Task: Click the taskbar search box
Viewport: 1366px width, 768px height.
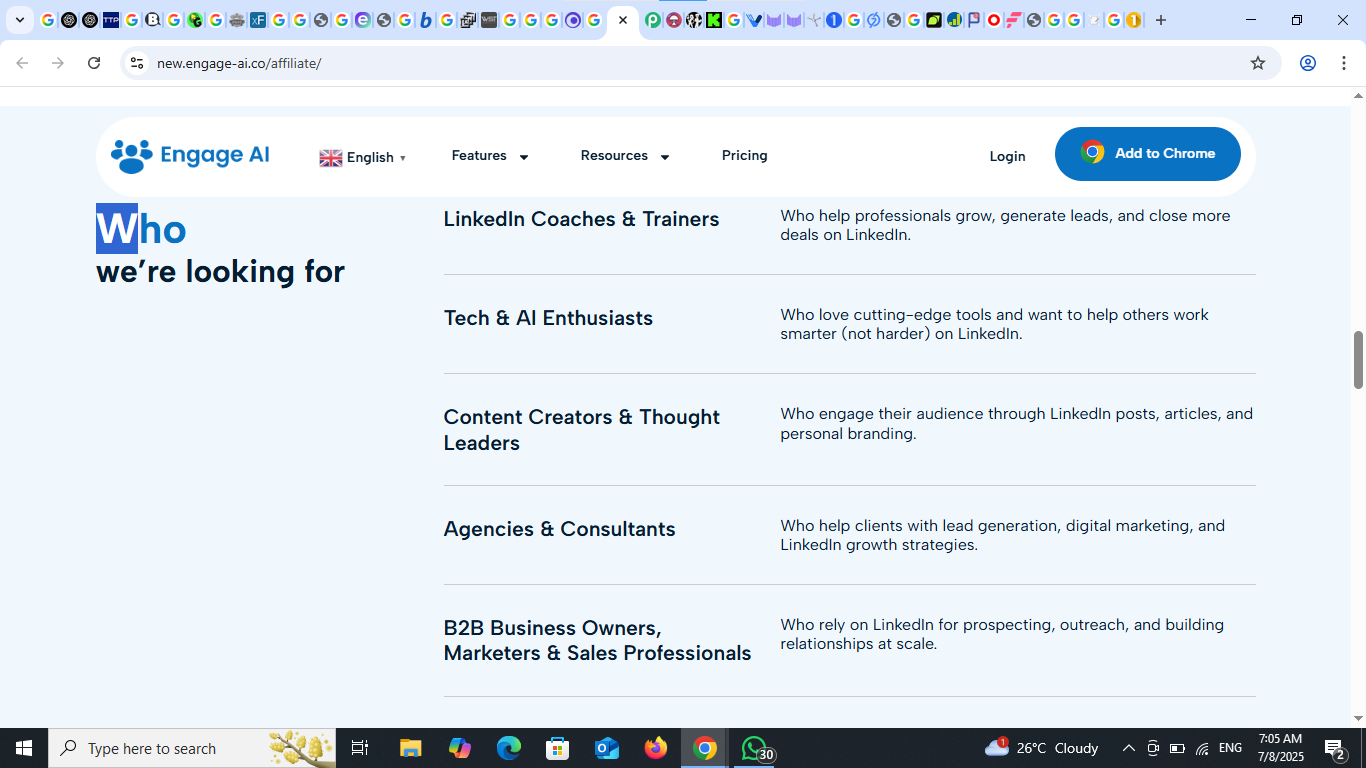Action: point(192,748)
